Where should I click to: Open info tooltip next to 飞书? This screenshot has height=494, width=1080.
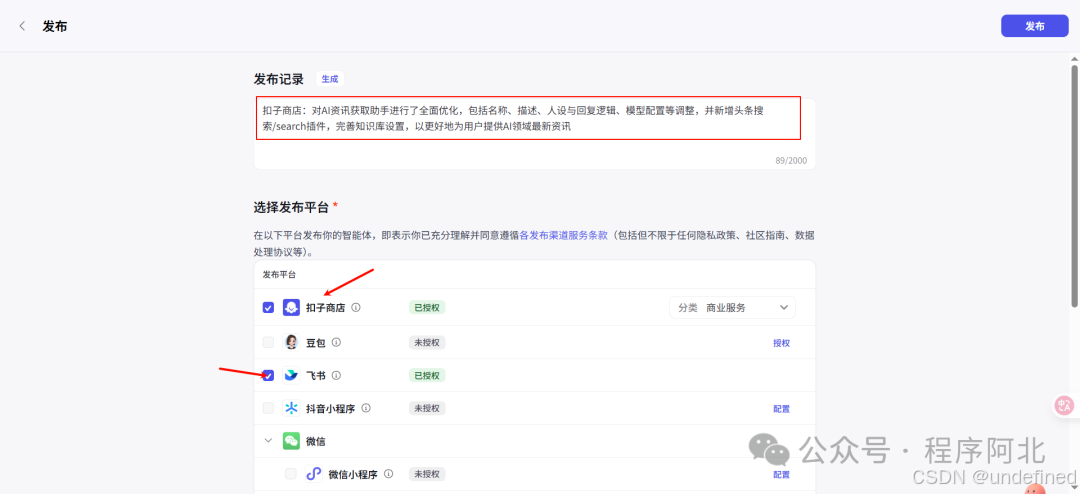point(336,375)
